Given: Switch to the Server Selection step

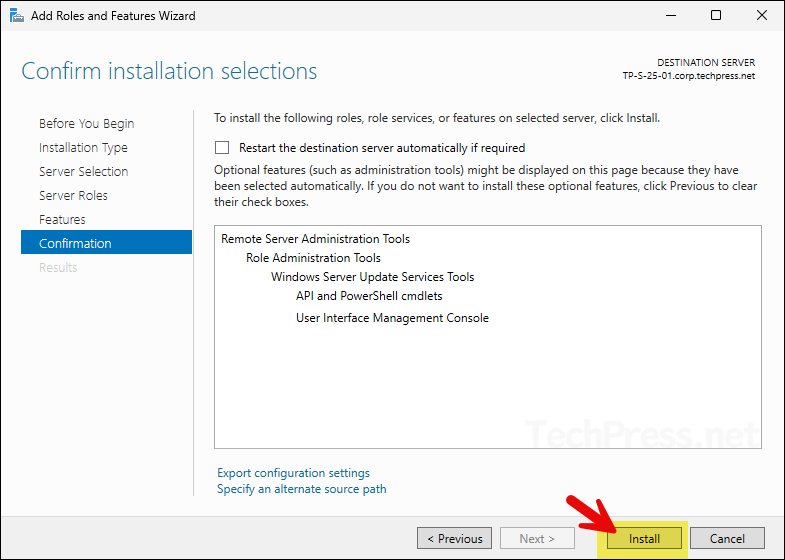Looking at the screenshot, I should click(83, 172).
